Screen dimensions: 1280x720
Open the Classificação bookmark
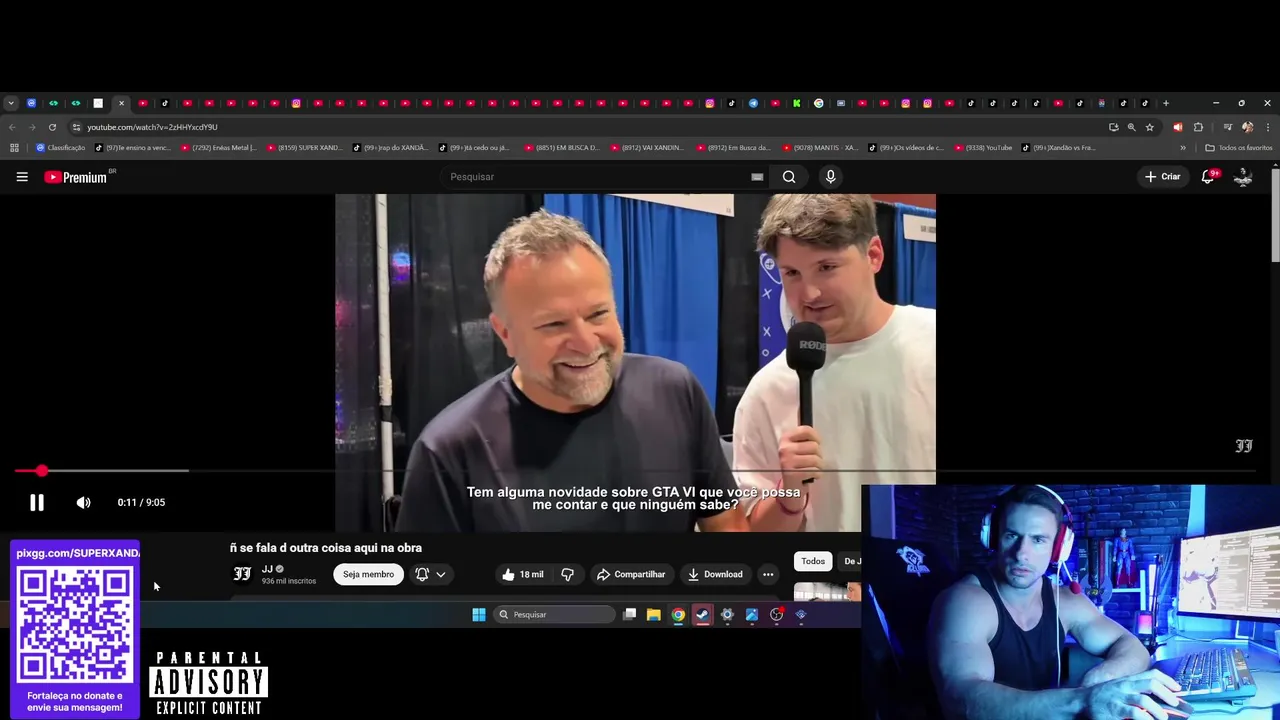point(60,148)
